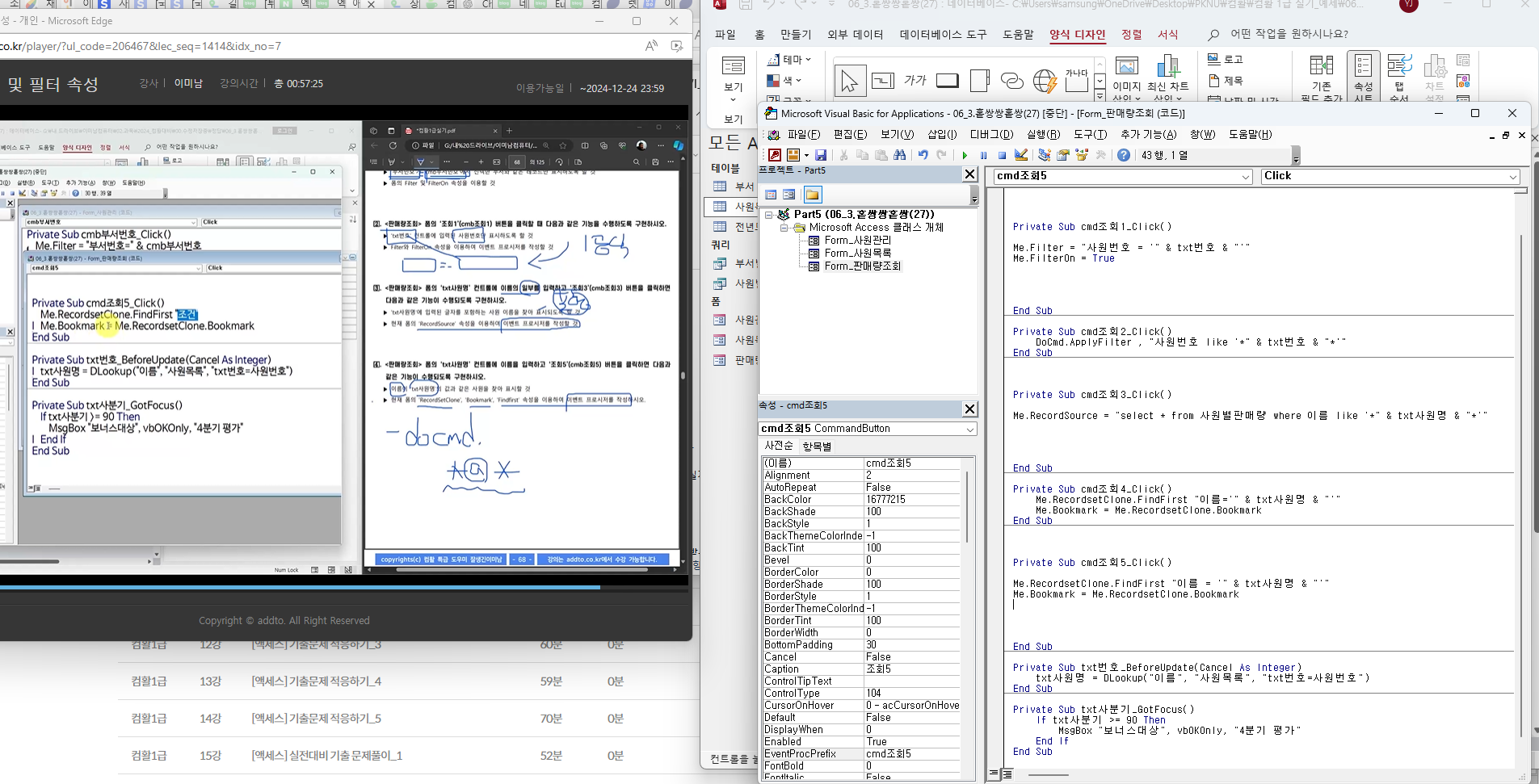Open the Click procedure dropdown
Viewport: 1539px width, 784px height.
click(x=1512, y=177)
